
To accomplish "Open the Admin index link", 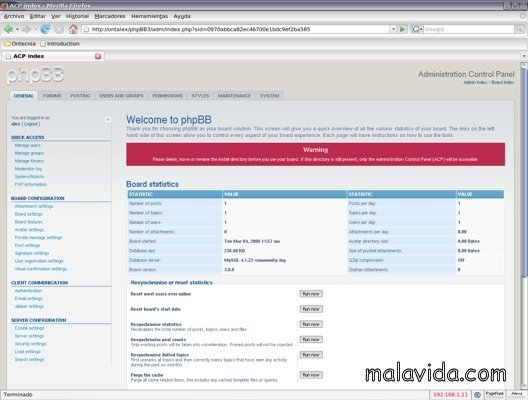I will click(475, 82).
